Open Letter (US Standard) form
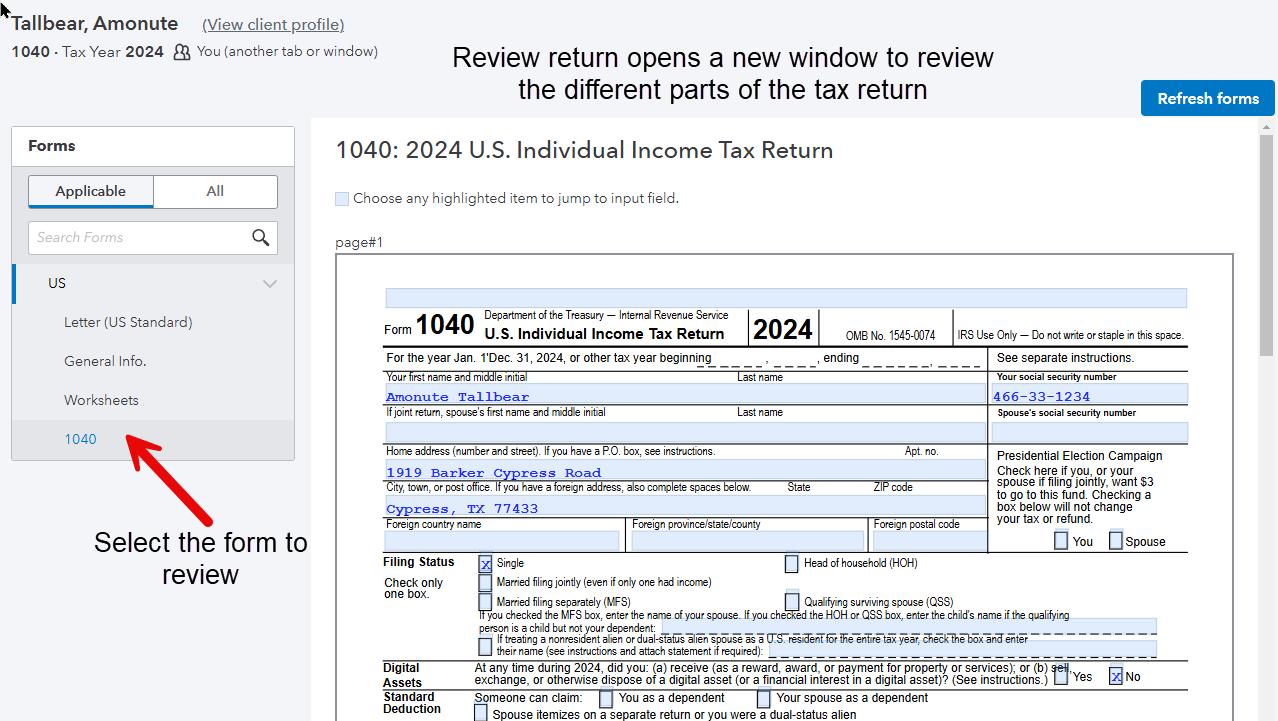This screenshot has height=721, width=1278. [x=128, y=322]
